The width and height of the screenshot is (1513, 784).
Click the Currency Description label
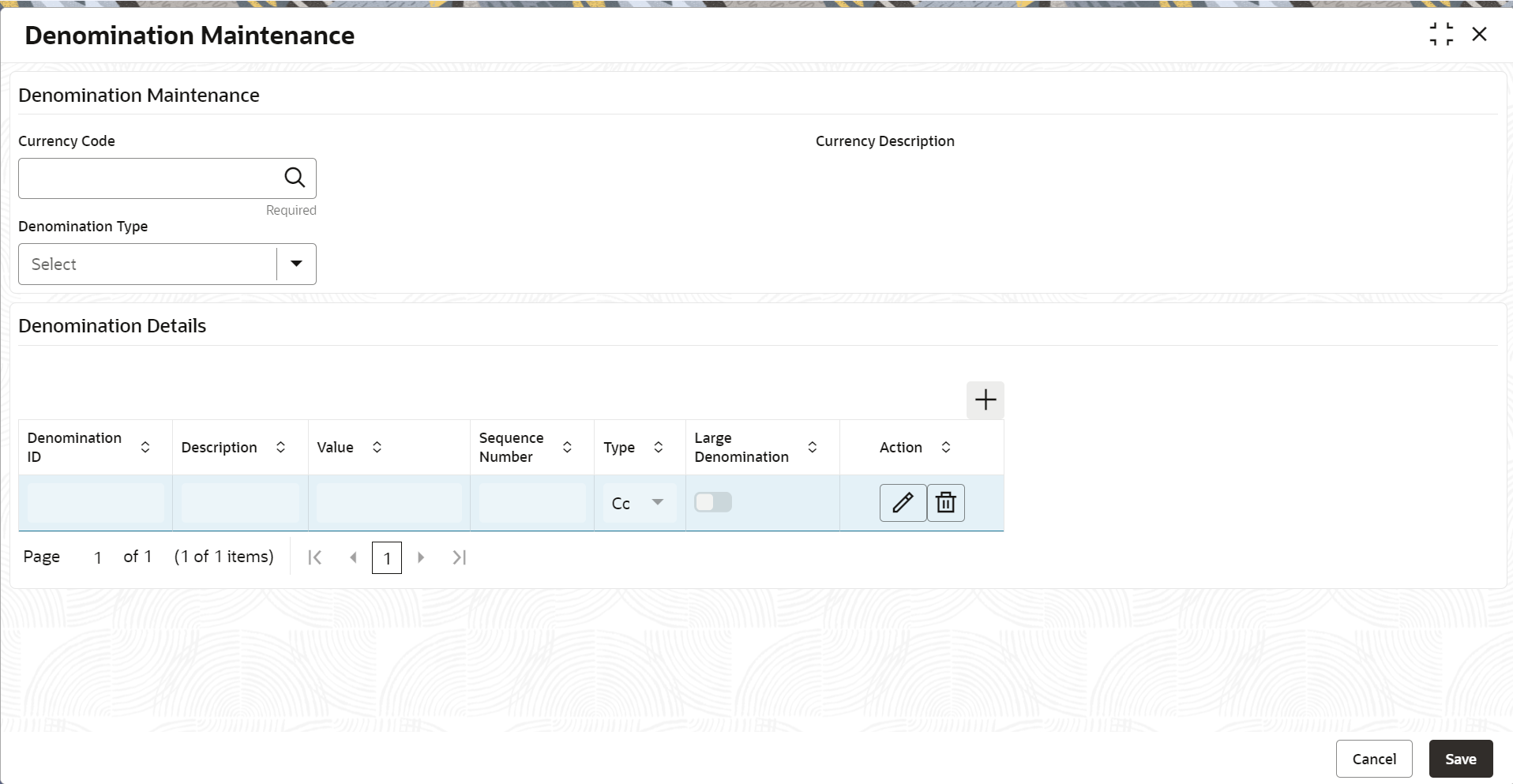point(884,141)
